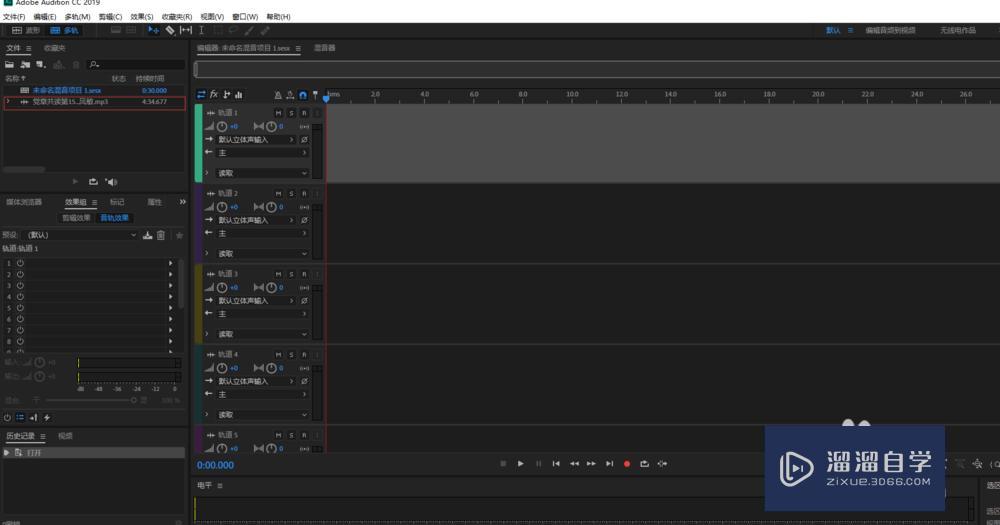Toggle auto-play speaker icon in Files panel

tap(111, 182)
